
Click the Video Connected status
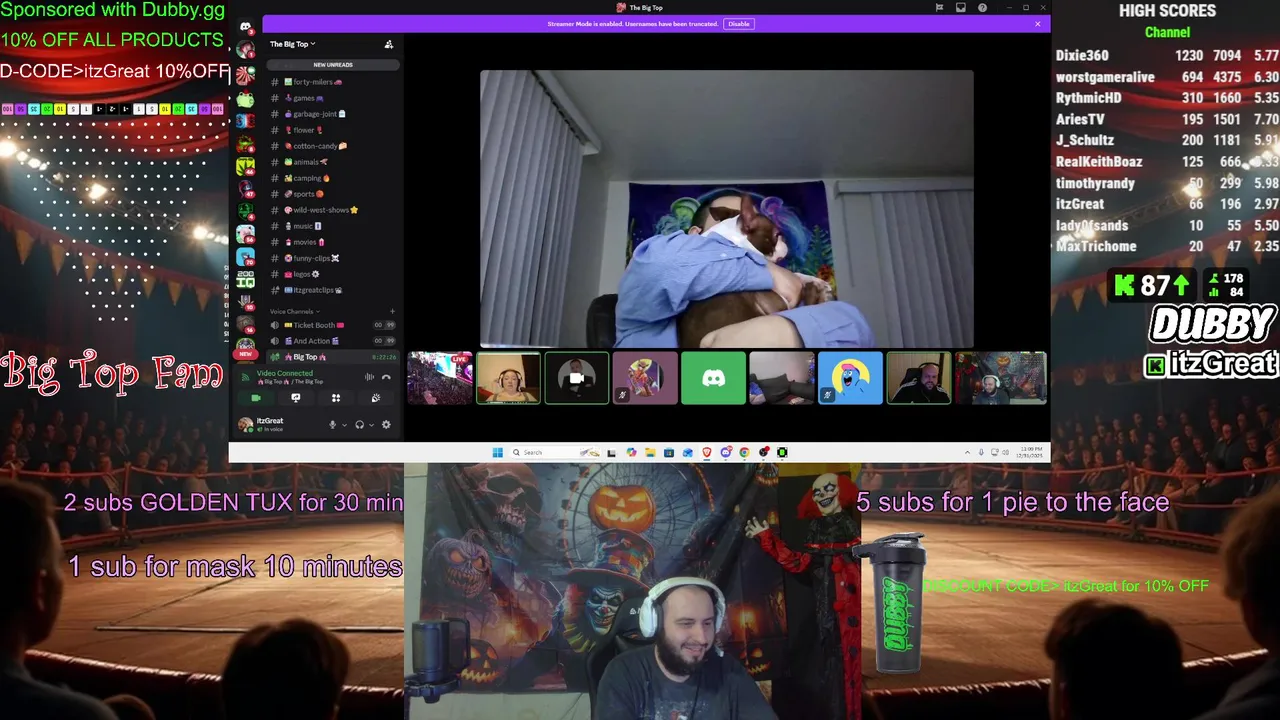[285, 373]
